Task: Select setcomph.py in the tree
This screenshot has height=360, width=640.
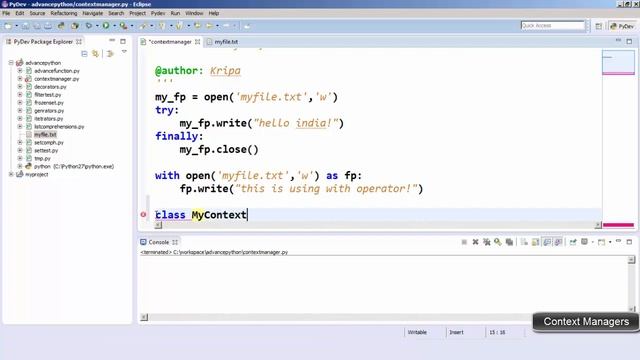Action: pyautogui.click(x=49, y=142)
